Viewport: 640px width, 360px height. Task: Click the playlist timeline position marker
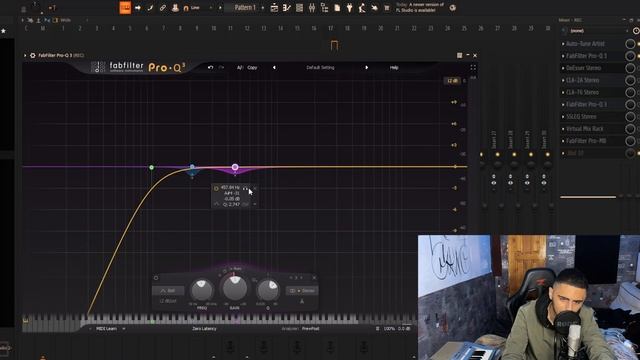(334, 45)
